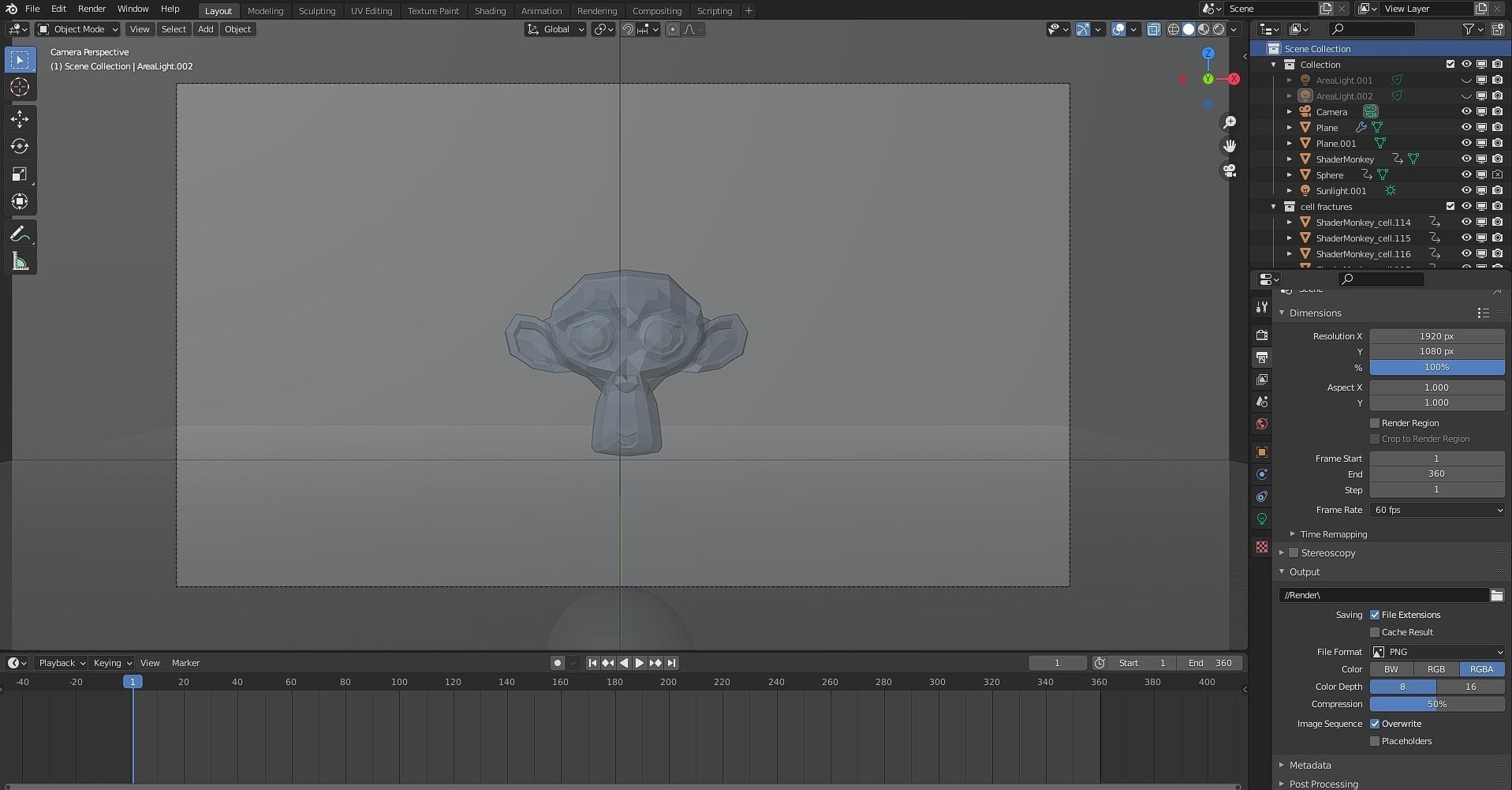Screen dimensions: 1512x790
Task: Open the Output properties tab
Action: pyautogui.click(x=1262, y=358)
